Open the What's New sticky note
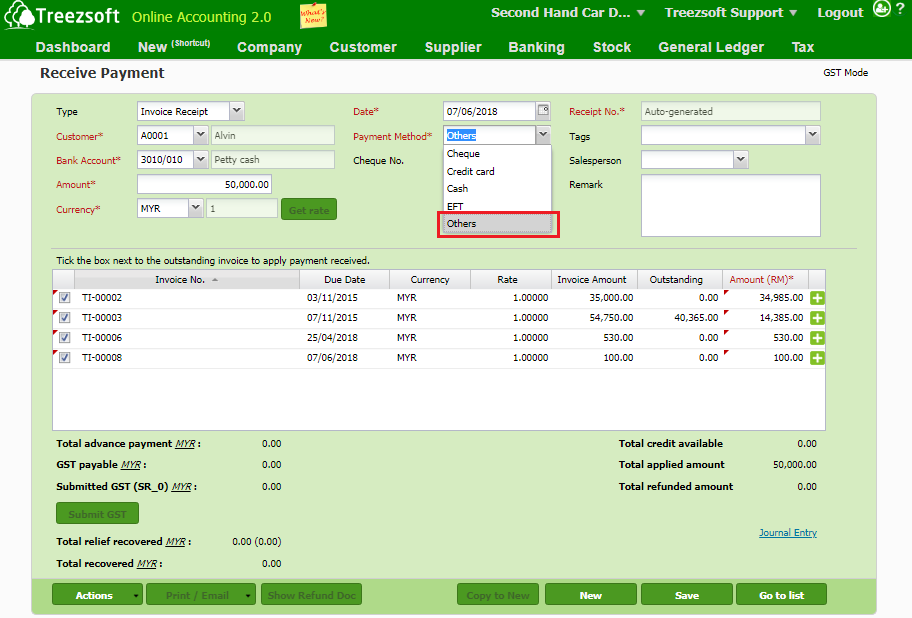The height and width of the screenshot is (618, 912). coord(313,16)
